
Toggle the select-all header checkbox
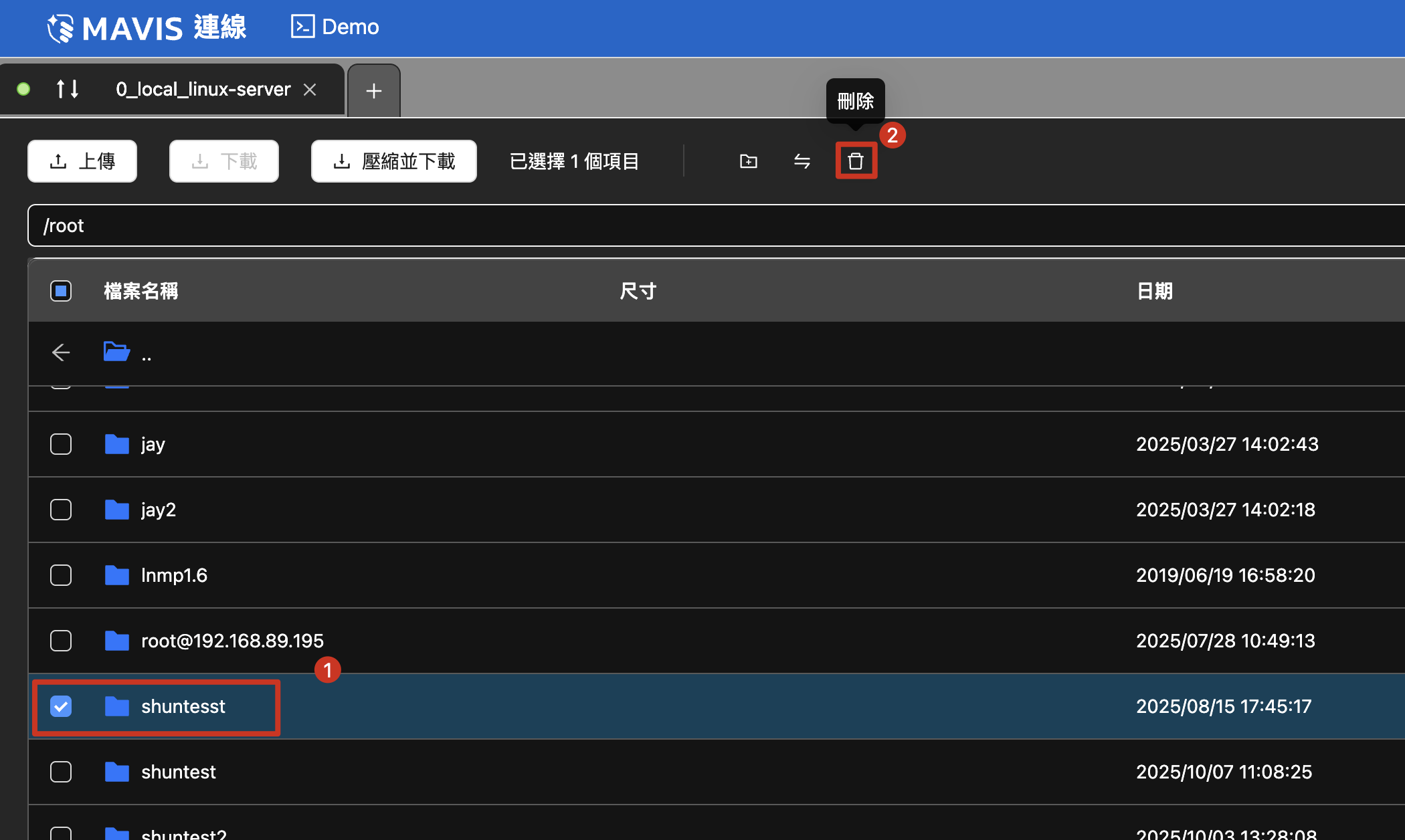(61, 291)
